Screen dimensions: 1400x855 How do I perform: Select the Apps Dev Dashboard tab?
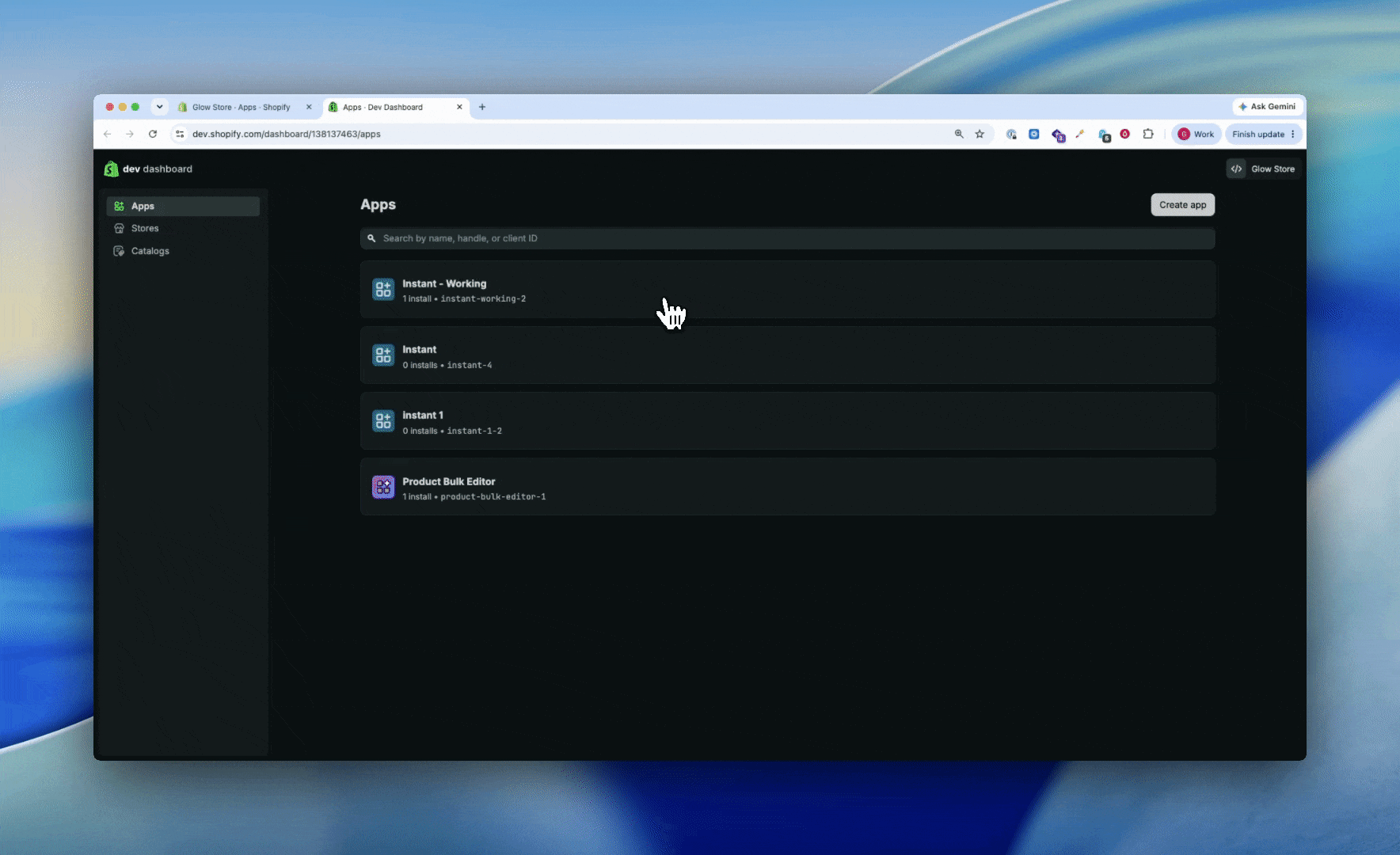[x=395, y=108]
